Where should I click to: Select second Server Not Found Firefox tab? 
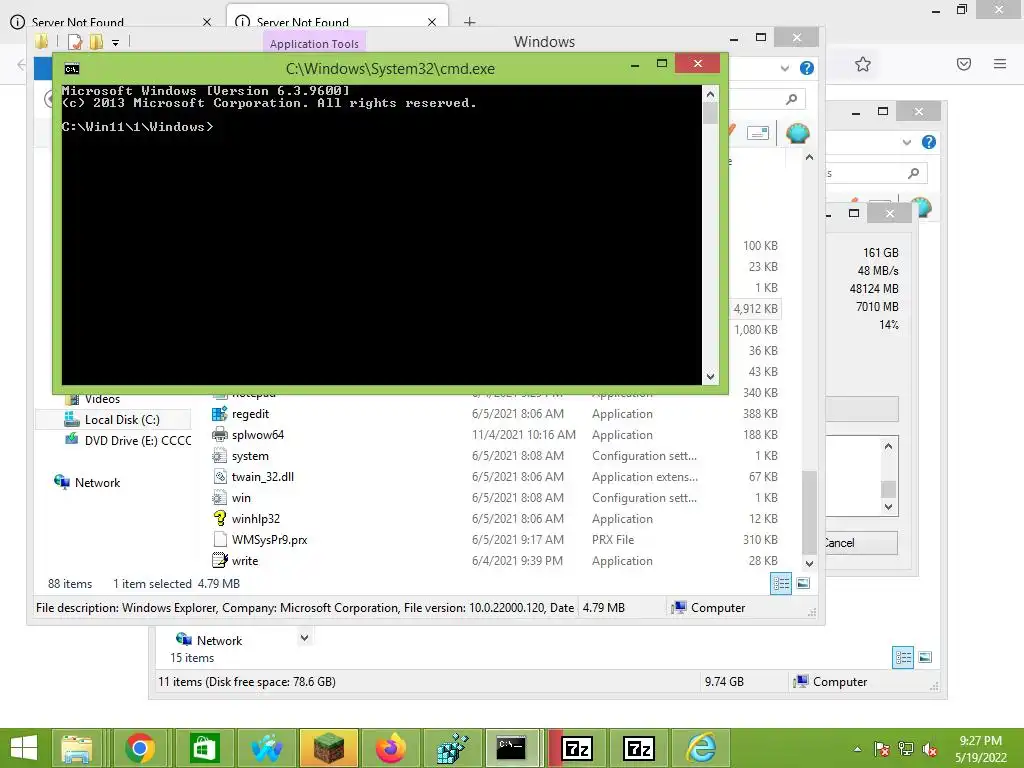[337, 22]
